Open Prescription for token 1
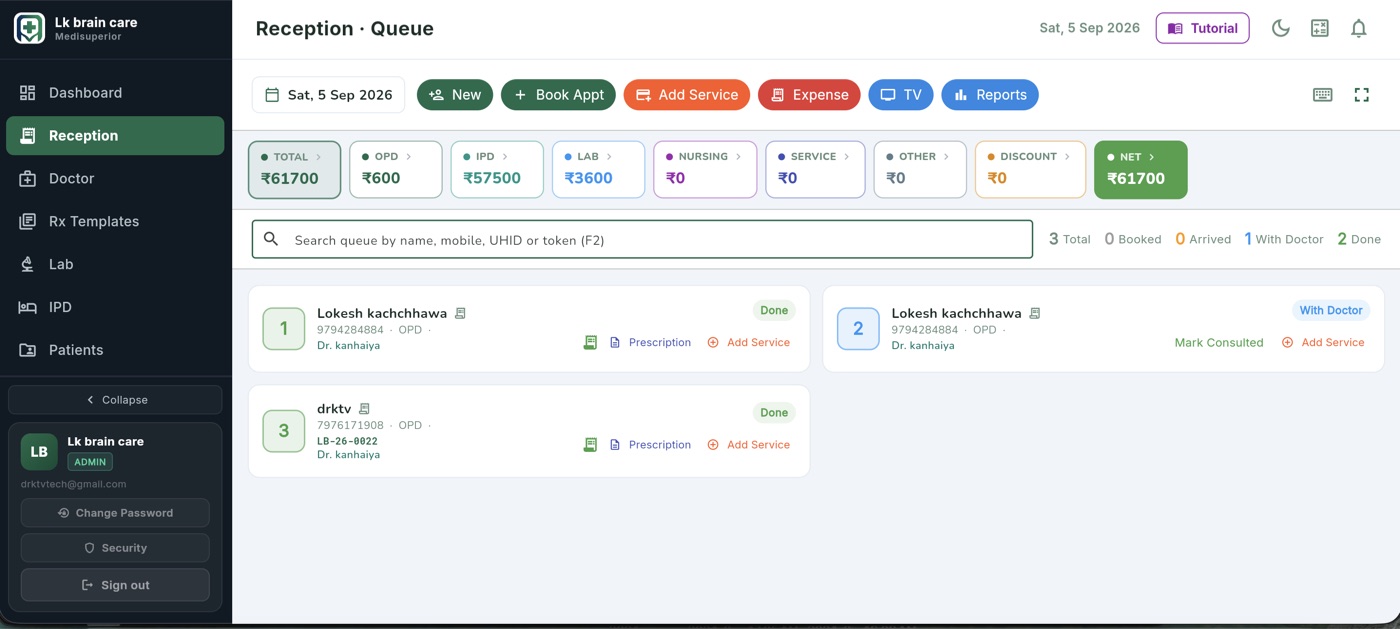This screenshot has height=629, width=1400. (x=650, y=343)
